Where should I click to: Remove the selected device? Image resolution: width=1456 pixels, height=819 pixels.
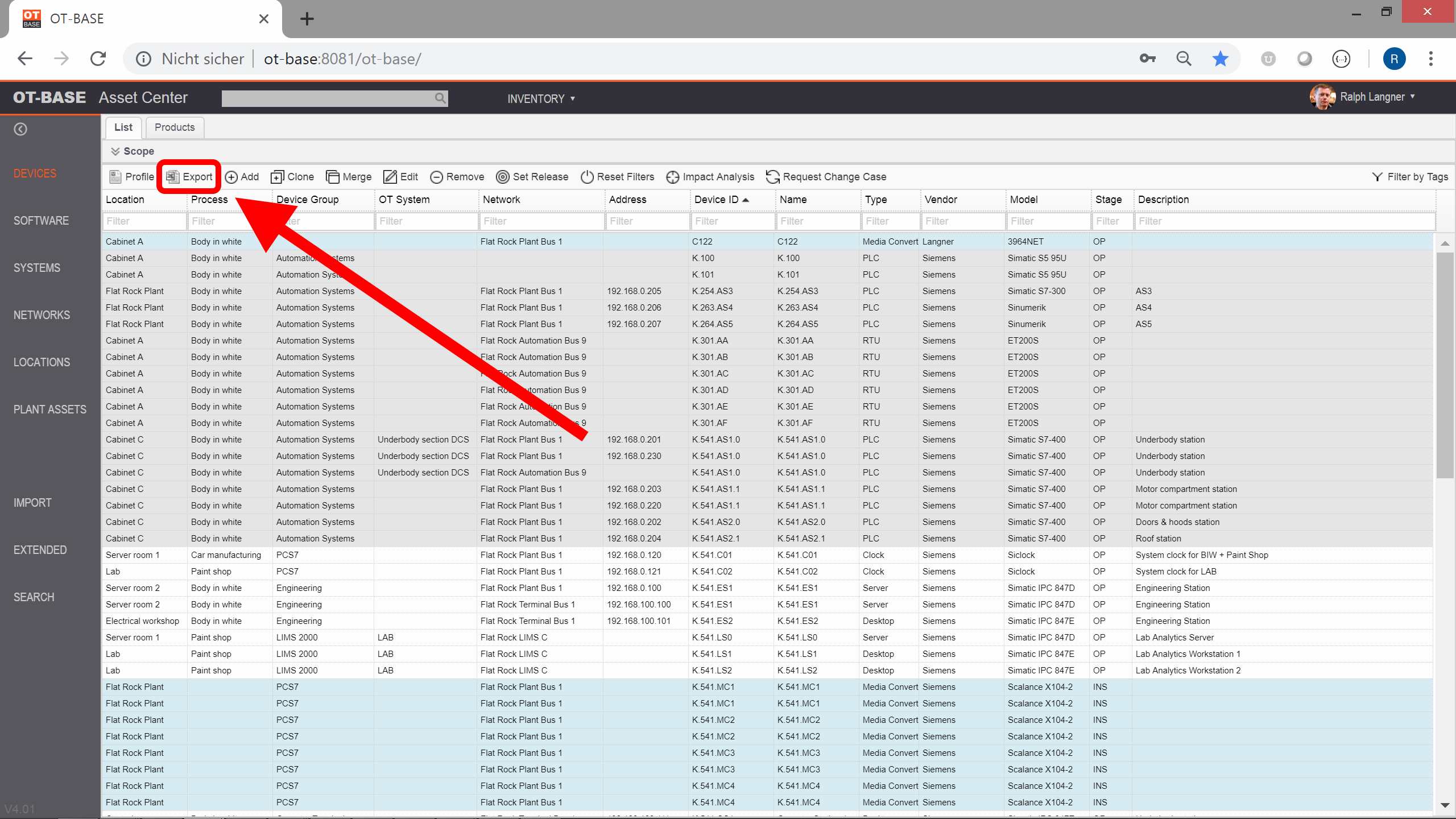tap(457, 177)
